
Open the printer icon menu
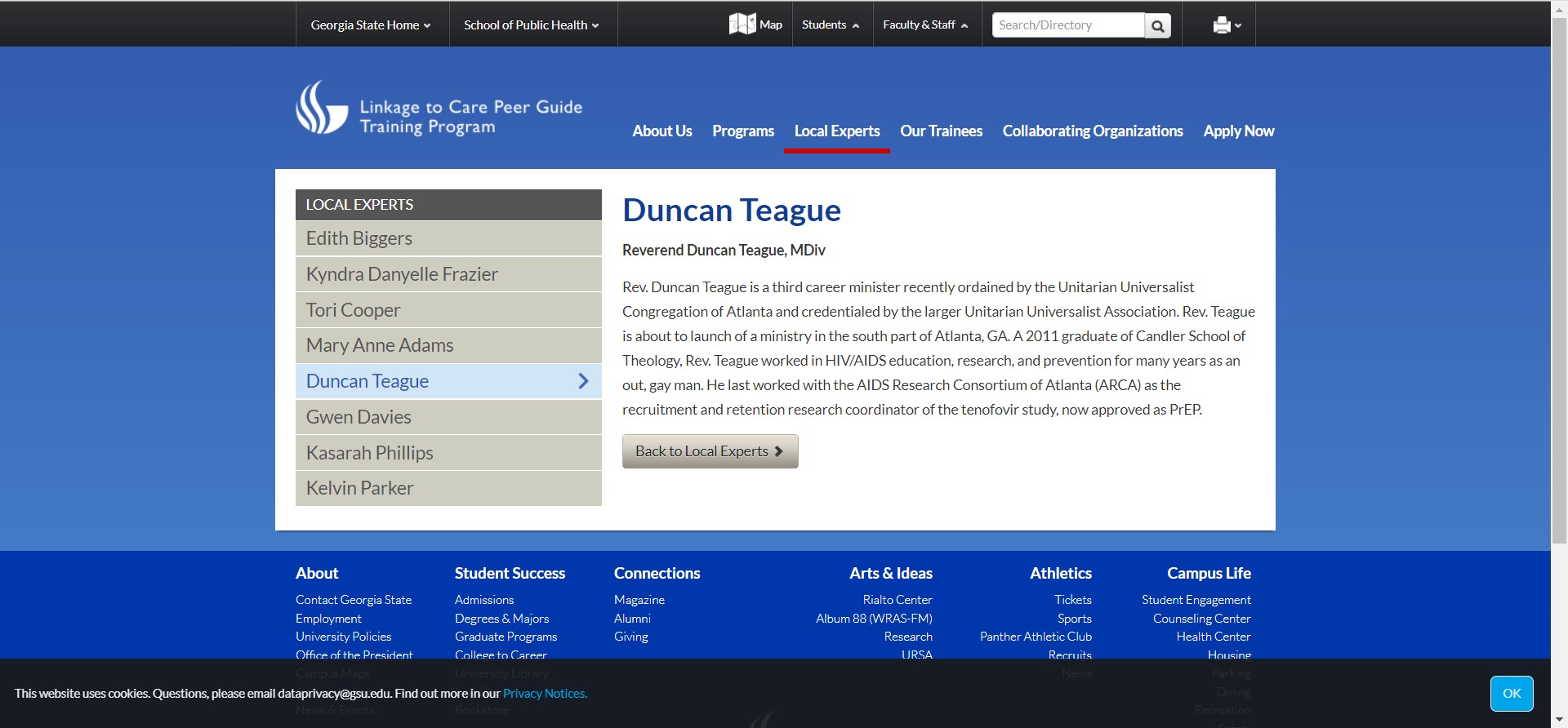(1227, 25)
